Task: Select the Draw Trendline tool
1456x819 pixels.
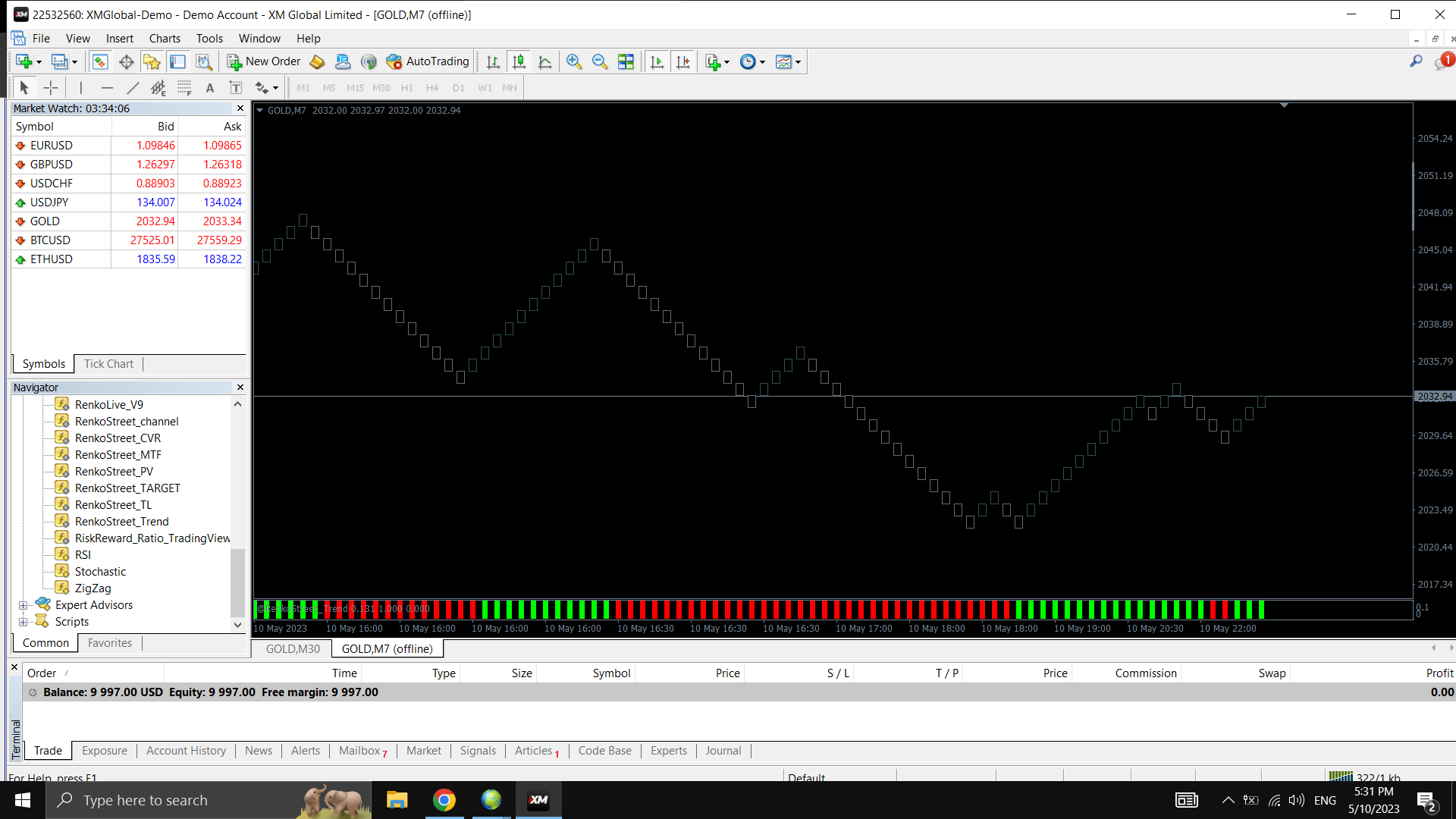Action: [x=133, y=88]
